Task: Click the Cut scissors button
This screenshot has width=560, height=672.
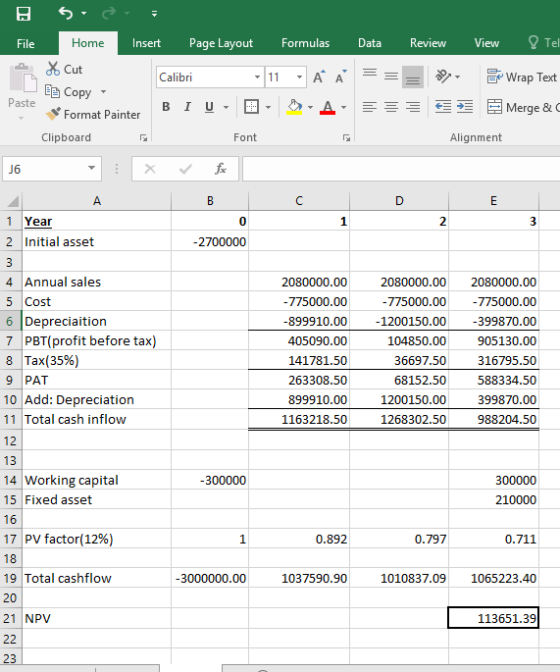Action: [x=64, y=69]
